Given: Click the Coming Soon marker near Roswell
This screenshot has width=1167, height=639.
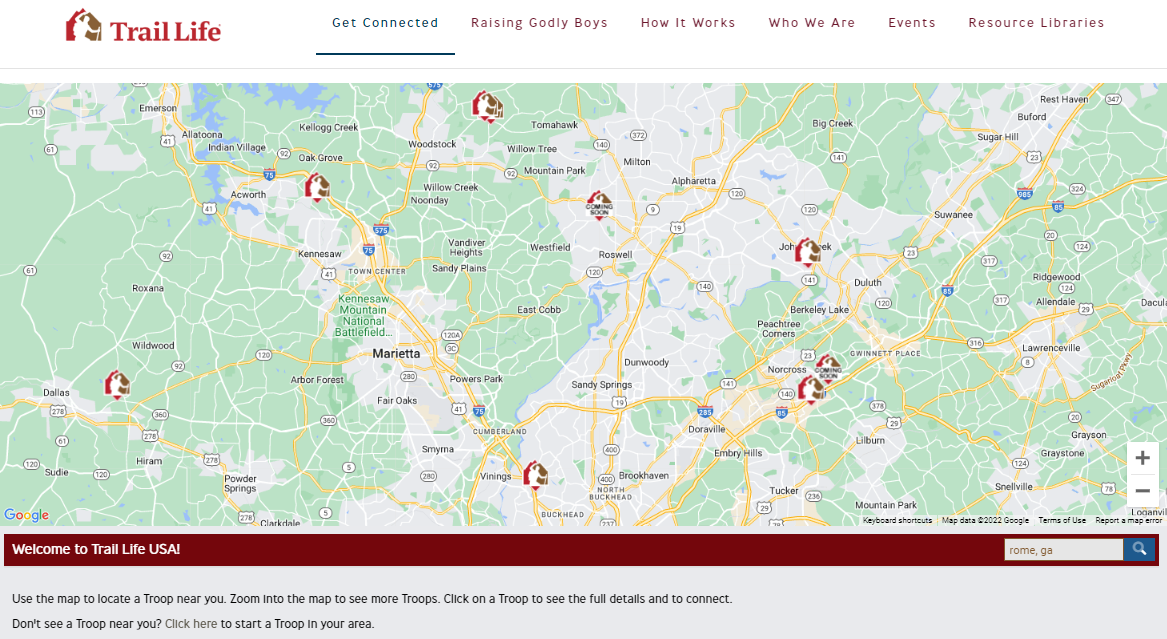Looking at the screenshot, I should (599, 205).
